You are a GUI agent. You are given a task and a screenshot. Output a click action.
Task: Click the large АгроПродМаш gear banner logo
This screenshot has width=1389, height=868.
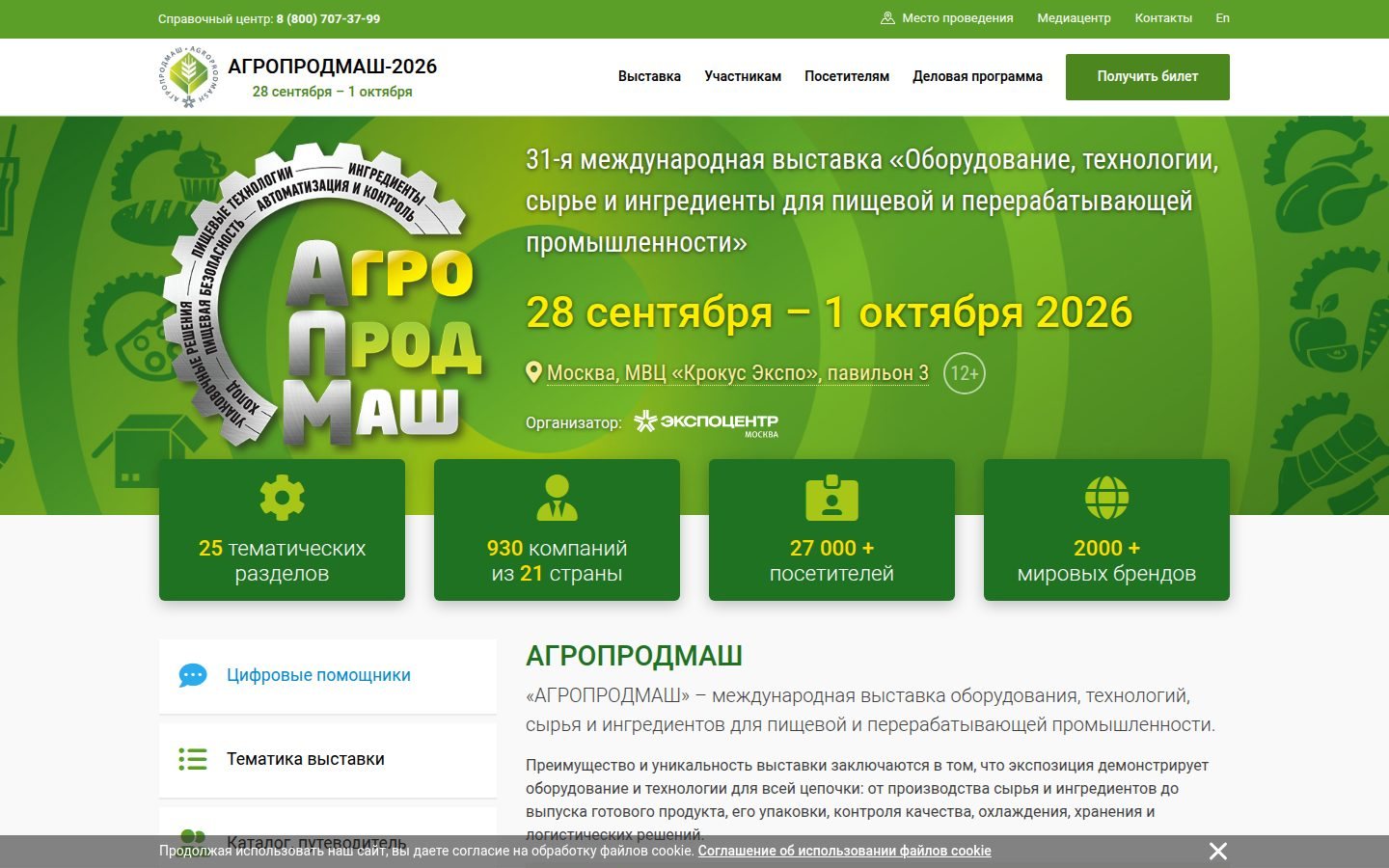[x=323, y=296]
